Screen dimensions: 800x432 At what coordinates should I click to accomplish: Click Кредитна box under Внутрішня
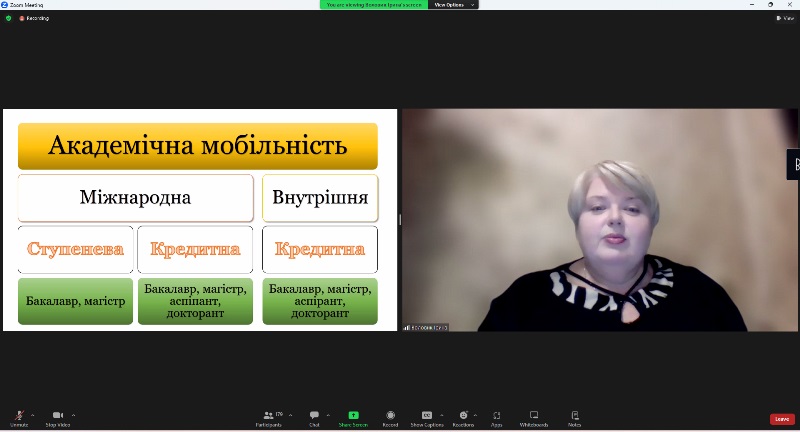point(320,249)
